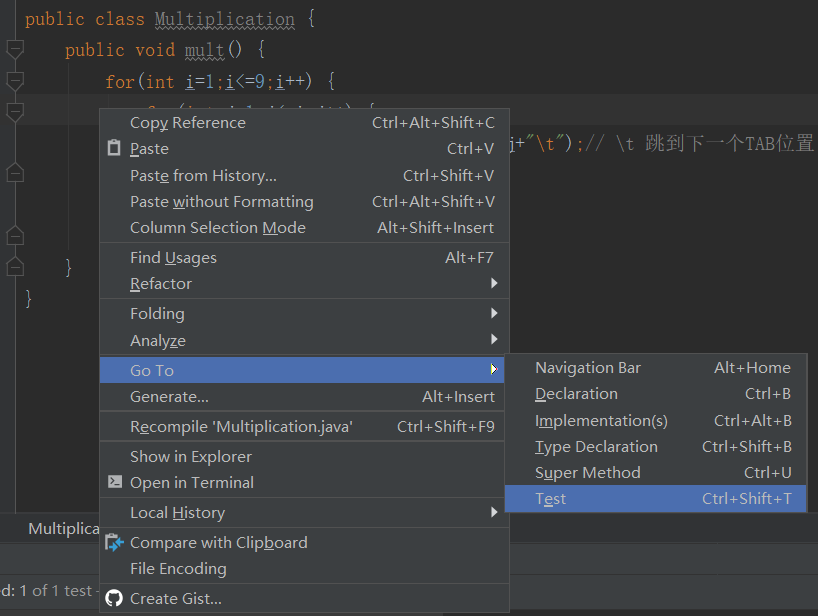Expand the Go To submenu arrow
The width and height of the screenshot is (818, 616).
coord(494,369)
